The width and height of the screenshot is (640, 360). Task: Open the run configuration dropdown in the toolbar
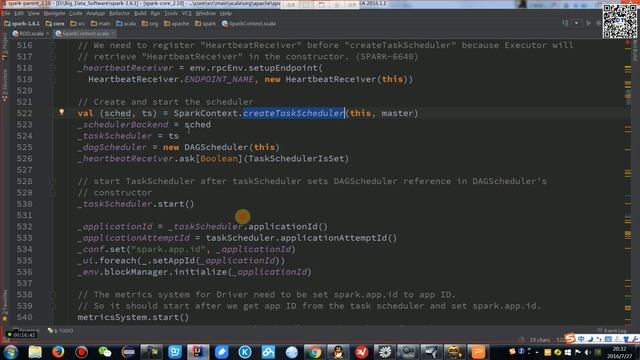coord(576,23)
